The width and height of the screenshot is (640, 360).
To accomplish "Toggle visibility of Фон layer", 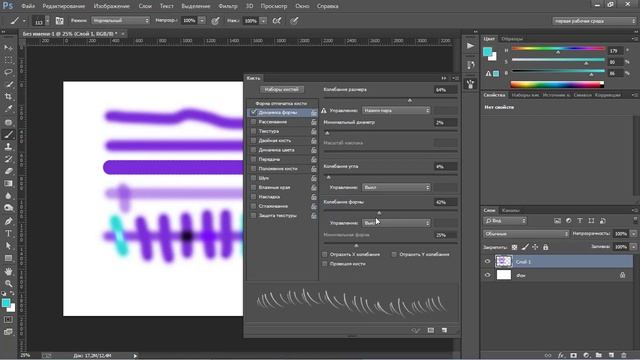I will pyautogui.click(x=487, y=275).
